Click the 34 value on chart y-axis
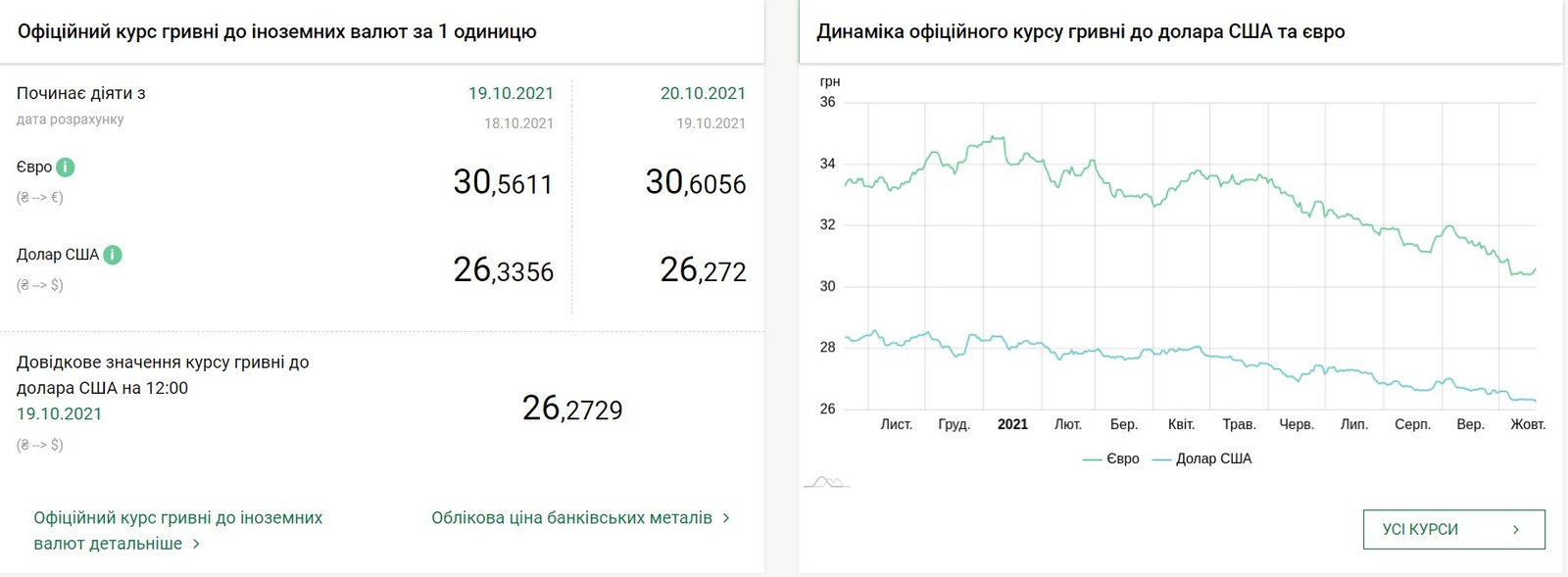 828,164
